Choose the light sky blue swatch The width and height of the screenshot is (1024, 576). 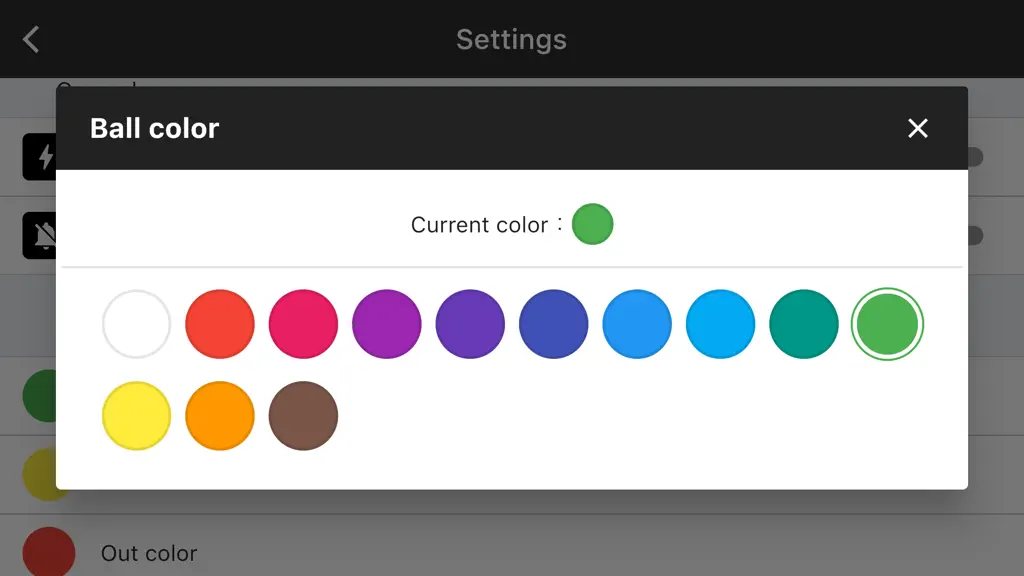pos(720,324)
